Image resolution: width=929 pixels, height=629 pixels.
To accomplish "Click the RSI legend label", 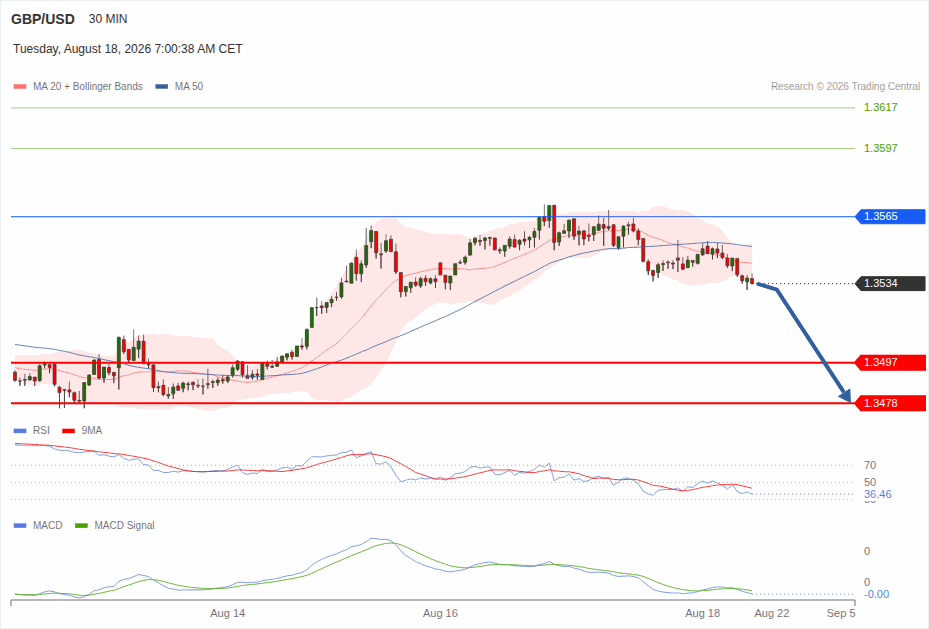I will coord(41,431).
